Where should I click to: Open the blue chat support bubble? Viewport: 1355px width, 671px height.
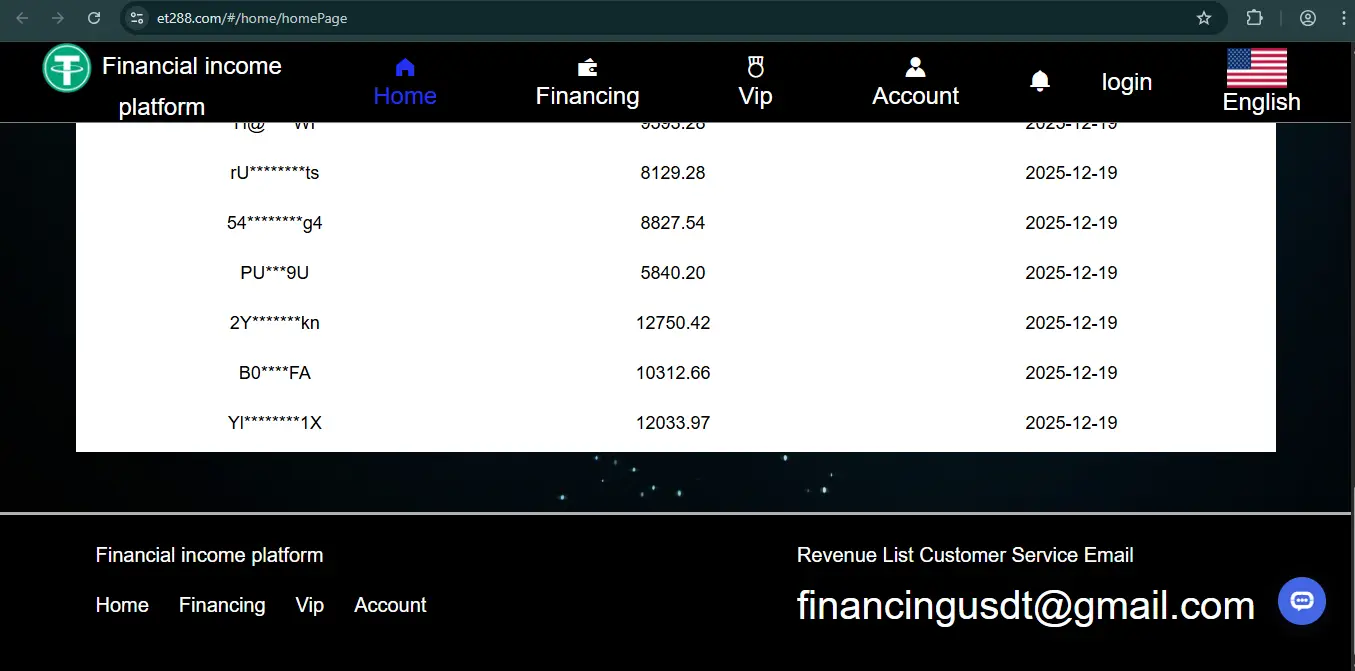pos(1301,602)
